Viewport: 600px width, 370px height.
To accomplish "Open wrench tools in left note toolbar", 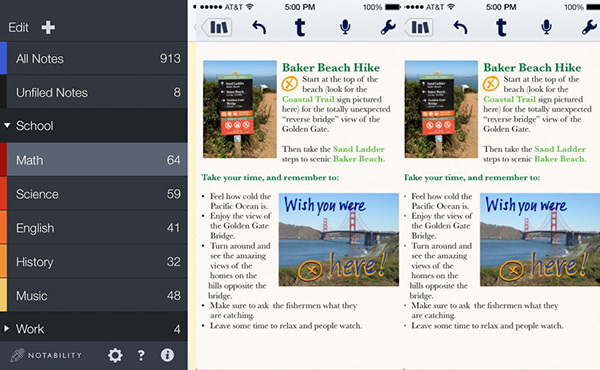I will pyautogui.click(x=388, y=28).
